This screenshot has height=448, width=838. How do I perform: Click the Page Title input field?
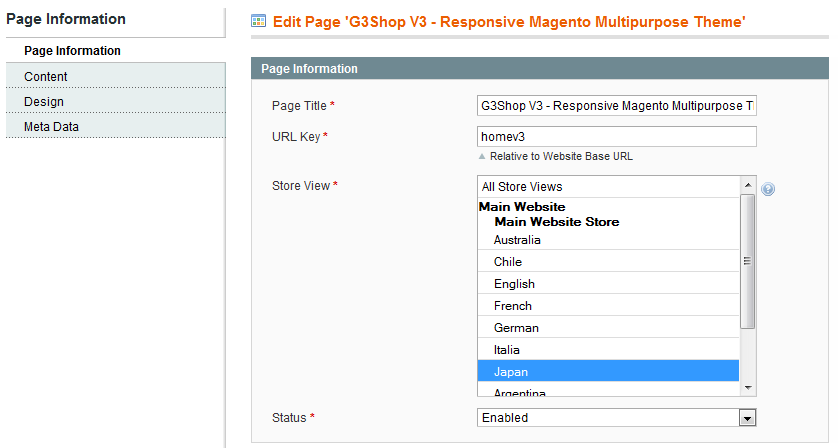point(616,106)
